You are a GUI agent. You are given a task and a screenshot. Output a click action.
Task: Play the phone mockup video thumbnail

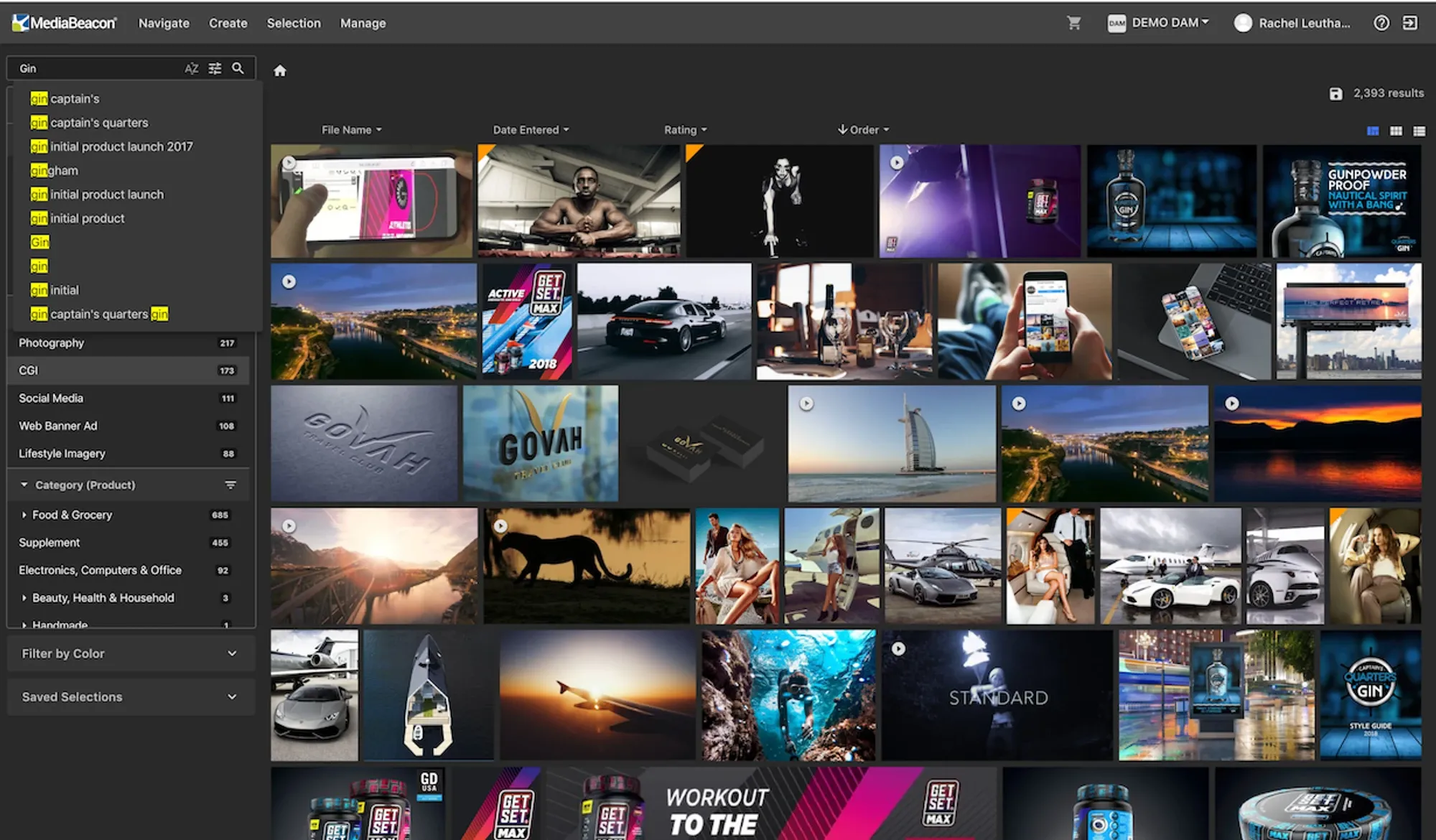point(289,162)
